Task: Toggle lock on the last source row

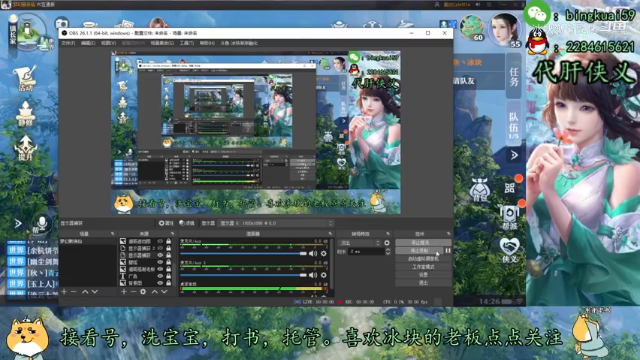Action: [168, 283]
